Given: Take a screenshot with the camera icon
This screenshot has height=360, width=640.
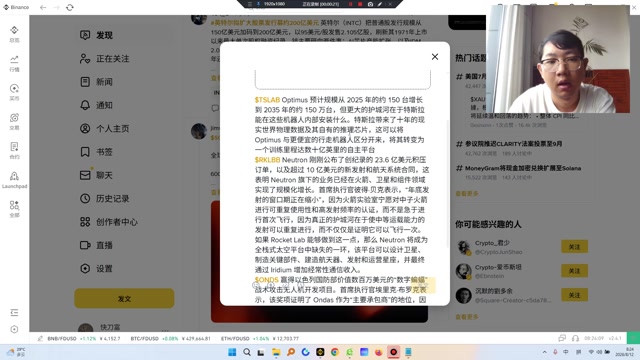Looking at the screenshot, I should [370, 4].
